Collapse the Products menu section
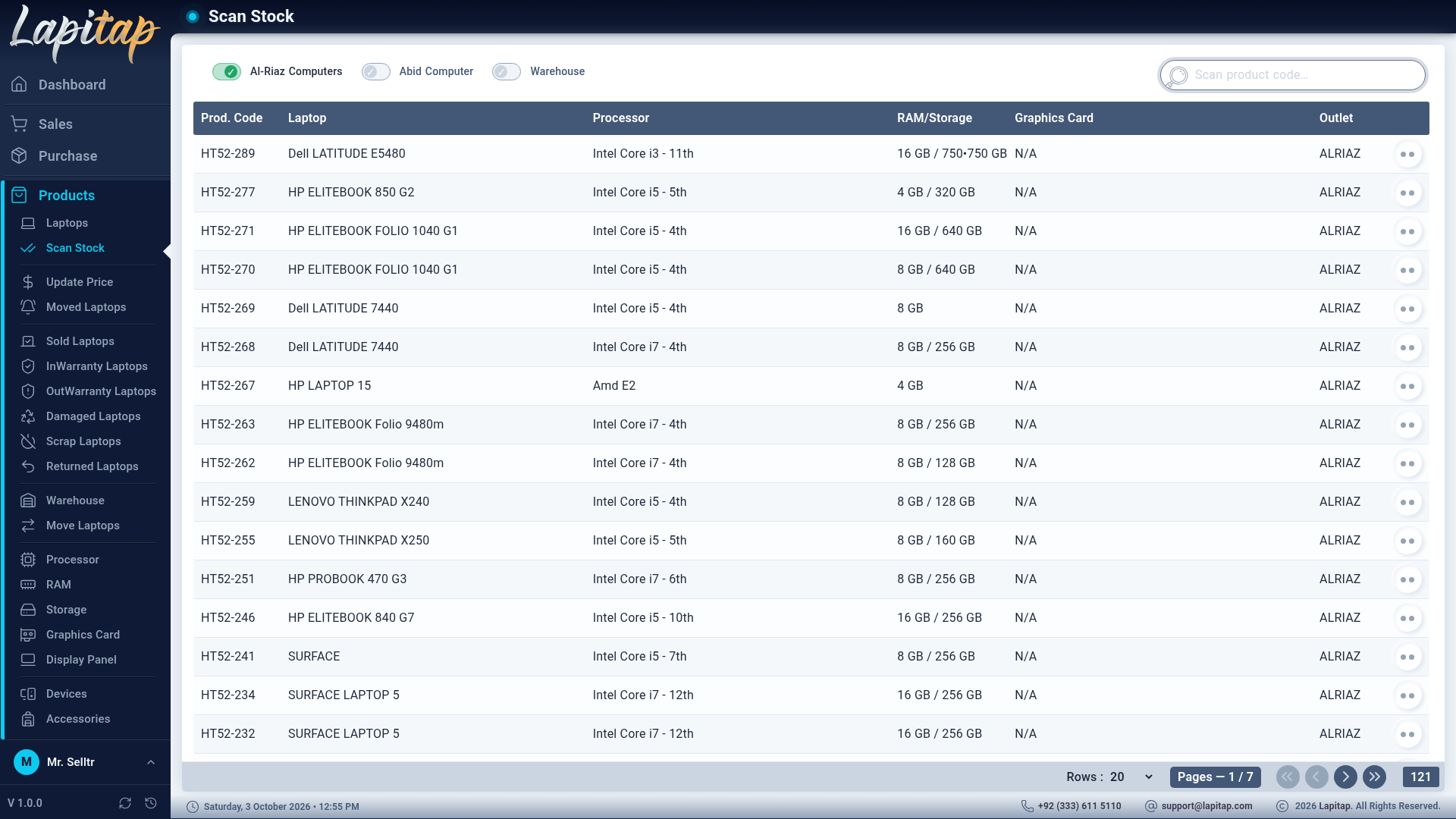1456x819 pixels. pyautogui.click(x=67, y=195)
